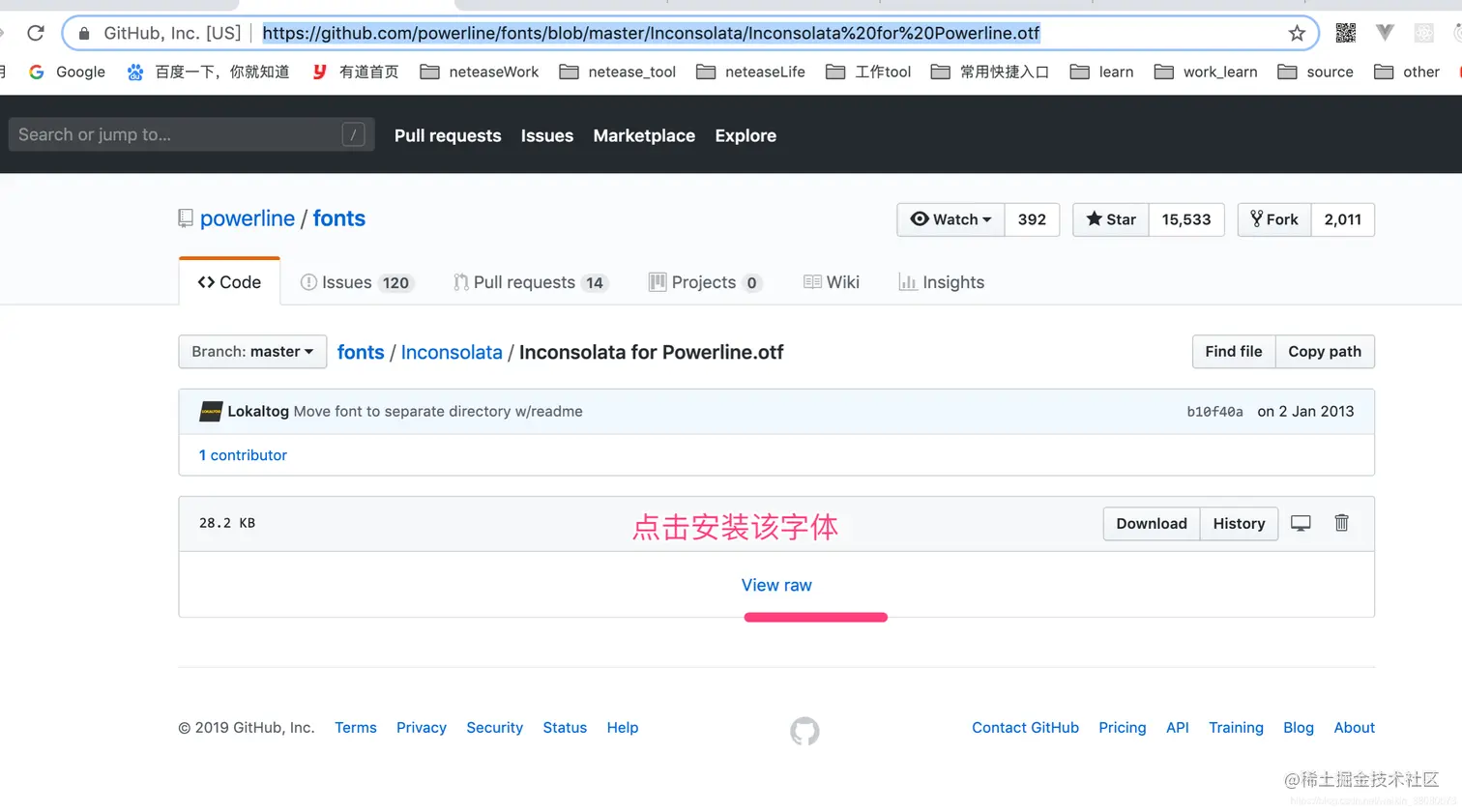Viewport: 1462px width, 812px height.
Task: Open Issues in GitHub header
Action: pyautogui.click(x=547, y=135)
